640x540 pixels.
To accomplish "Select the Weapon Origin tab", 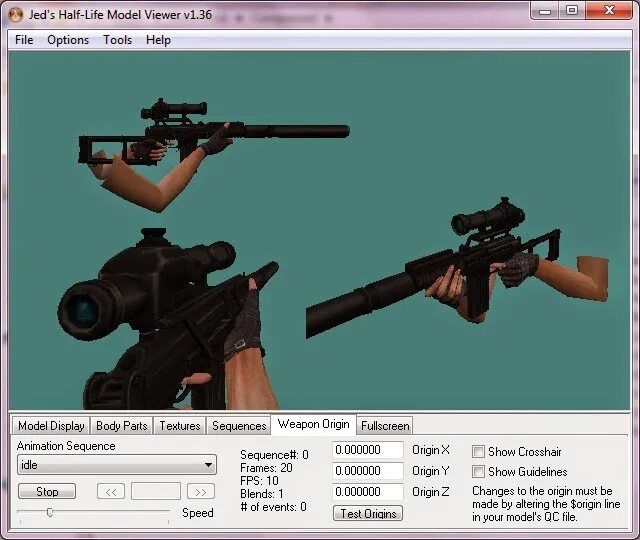I will pos(313,424).
